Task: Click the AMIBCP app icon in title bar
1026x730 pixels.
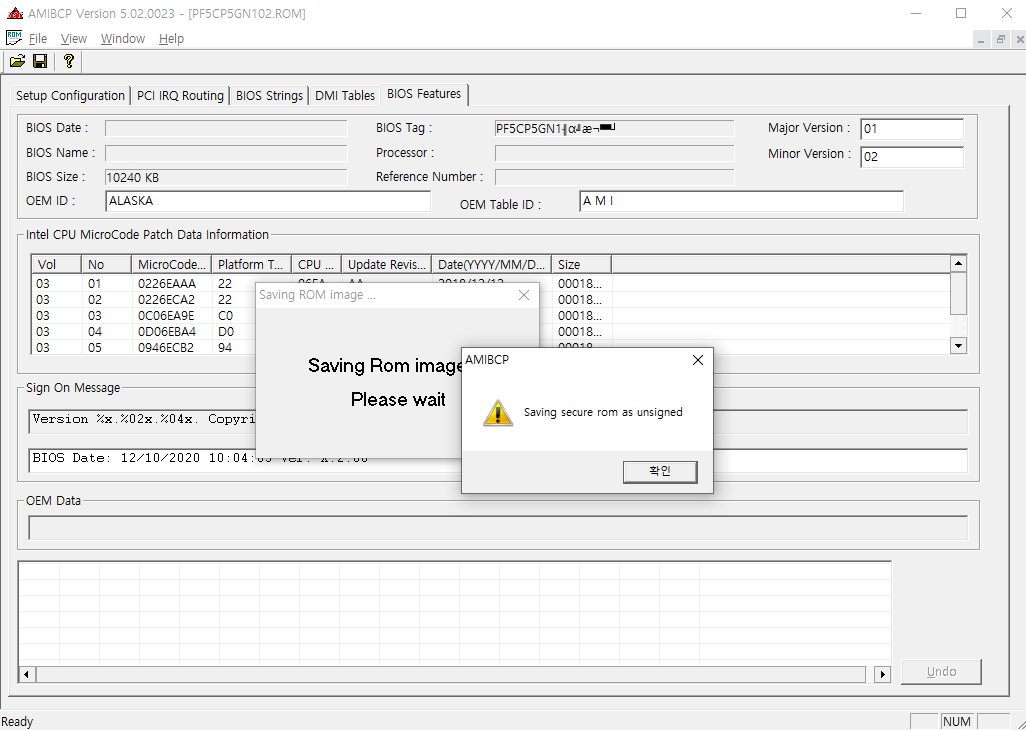Action: (14, 13)
